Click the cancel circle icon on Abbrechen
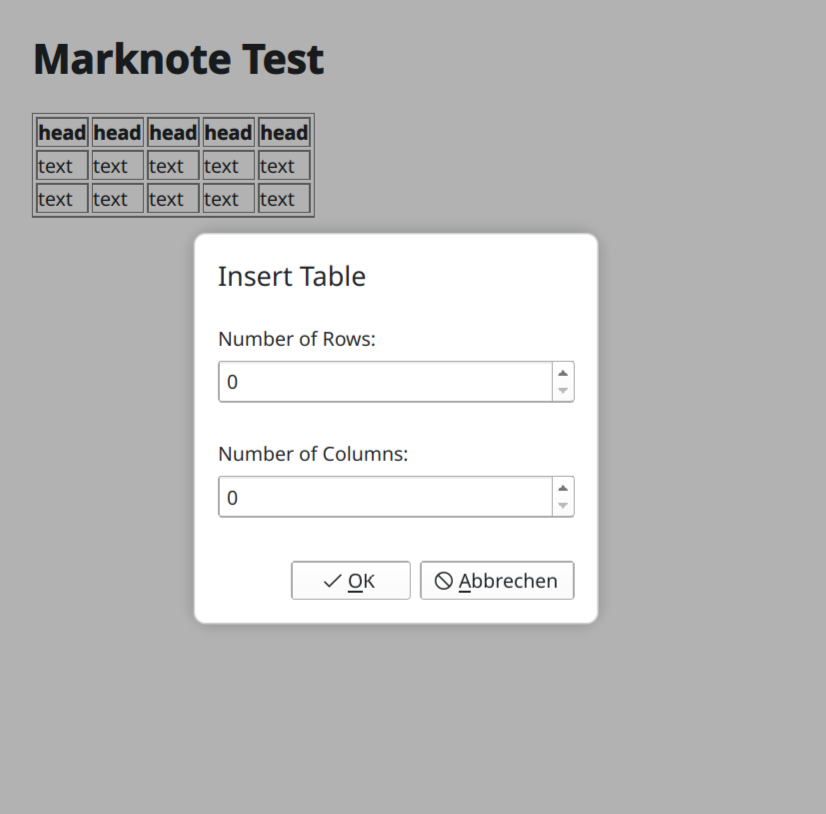 (x=444, y=581)
